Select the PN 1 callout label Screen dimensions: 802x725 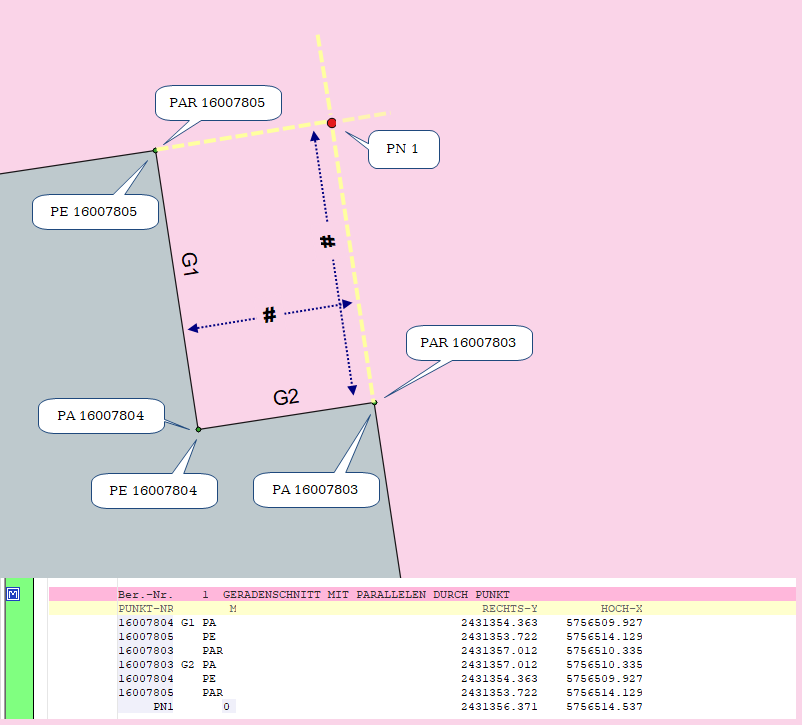404,149
